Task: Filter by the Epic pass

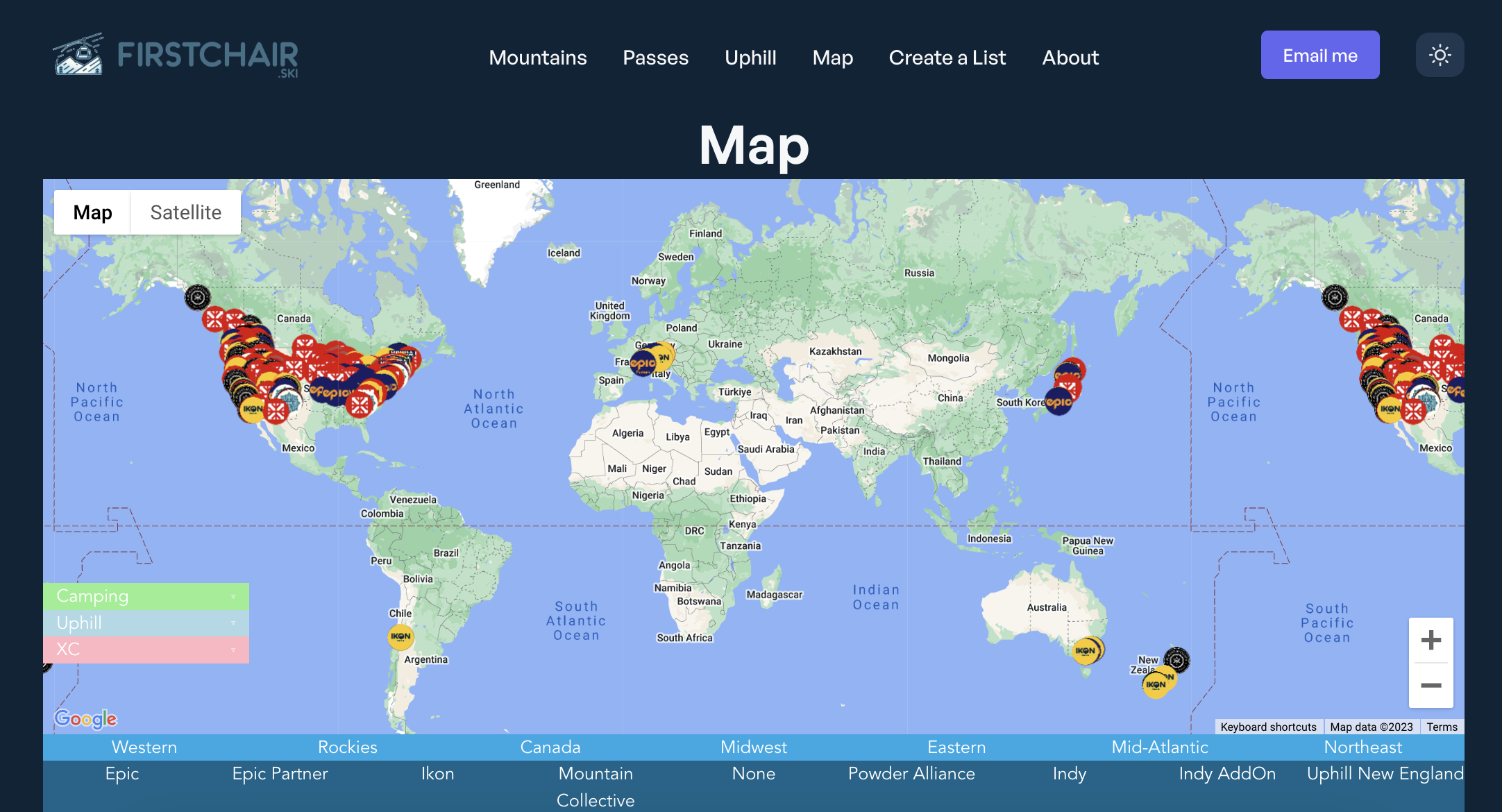Action: click(x=122, y=774)
